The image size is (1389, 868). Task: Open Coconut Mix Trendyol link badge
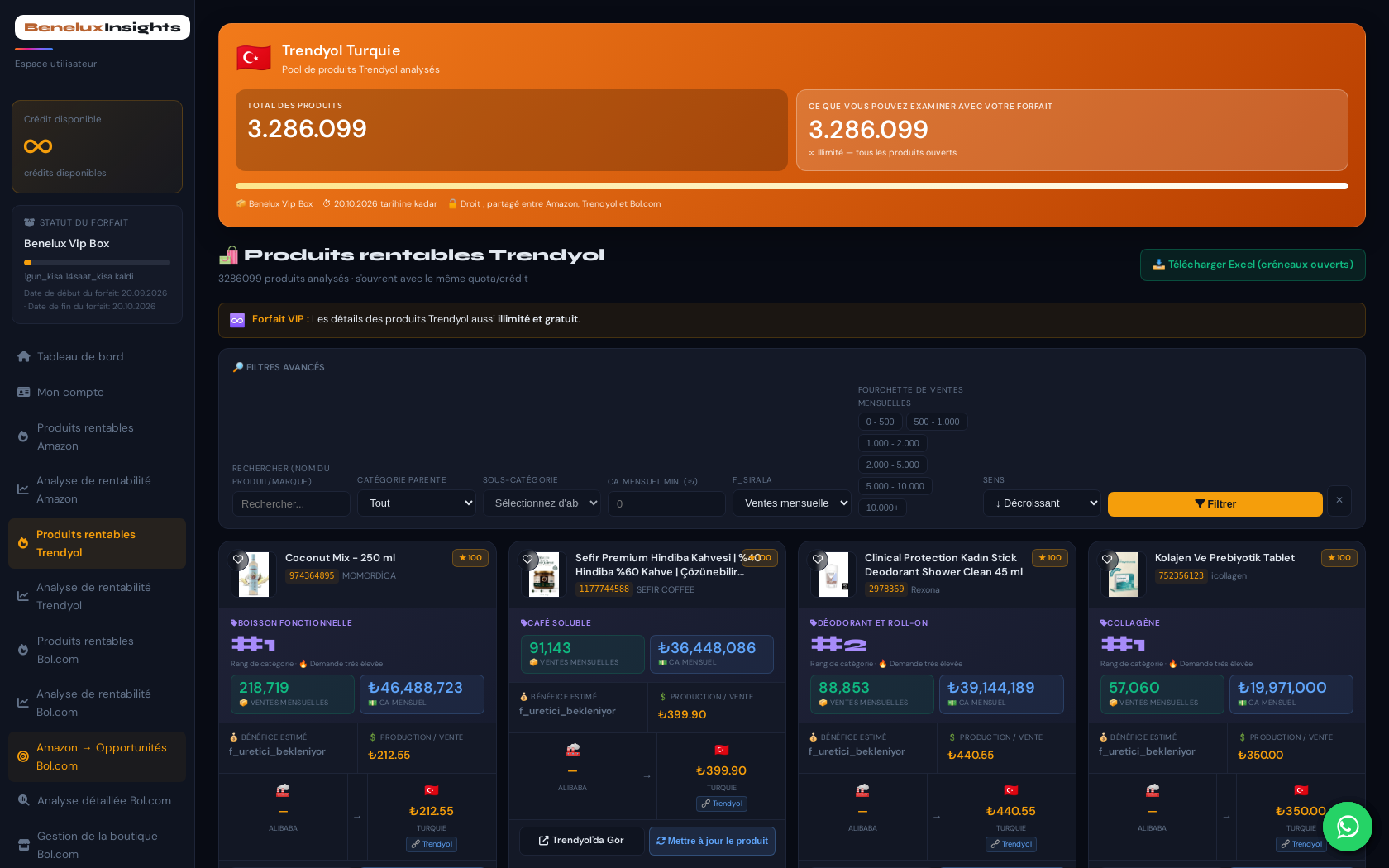pos(432,844)
